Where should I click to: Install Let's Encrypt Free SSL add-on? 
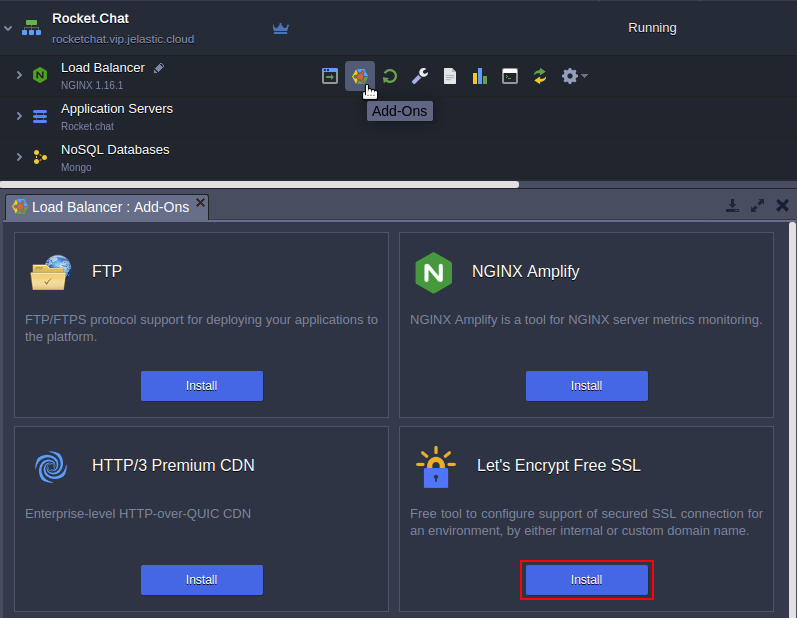(x=587, y=580)
